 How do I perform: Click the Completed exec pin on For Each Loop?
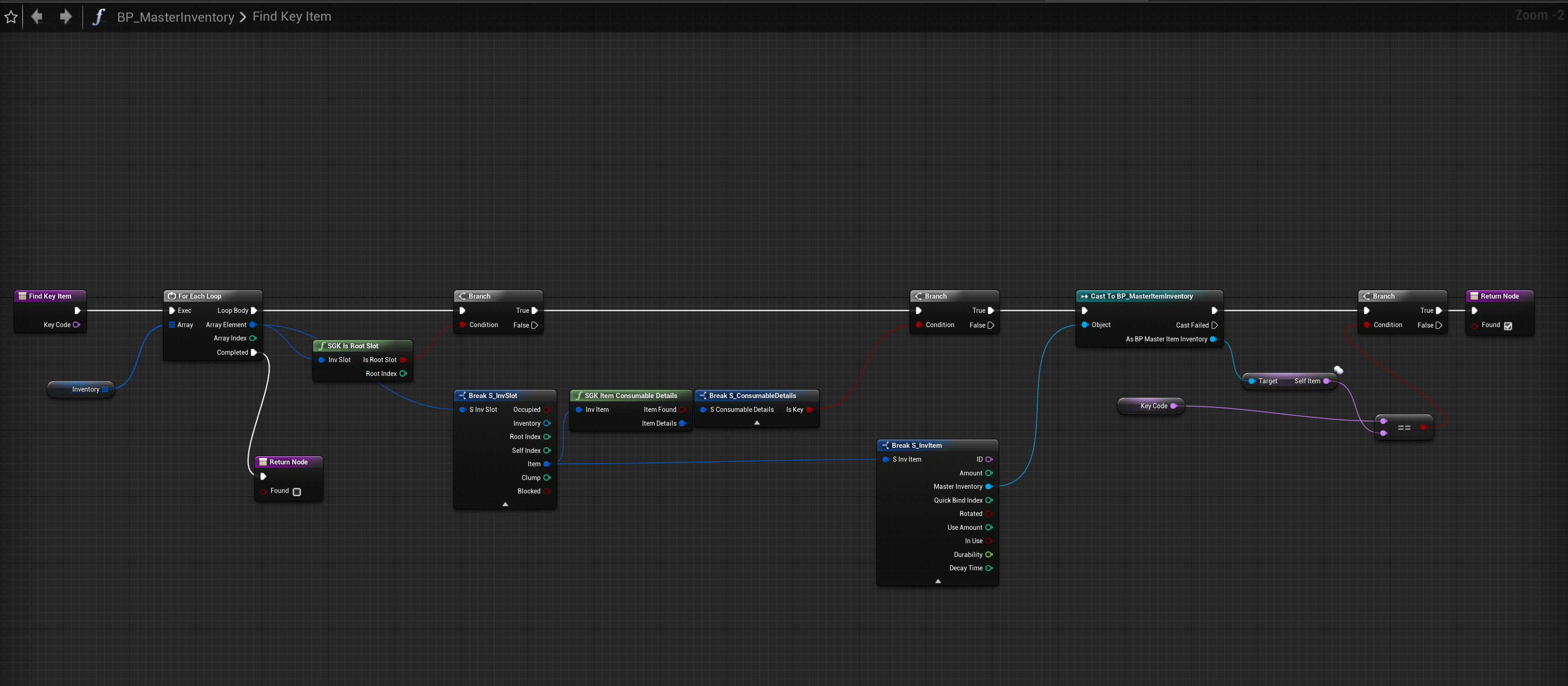coord(254,352)
